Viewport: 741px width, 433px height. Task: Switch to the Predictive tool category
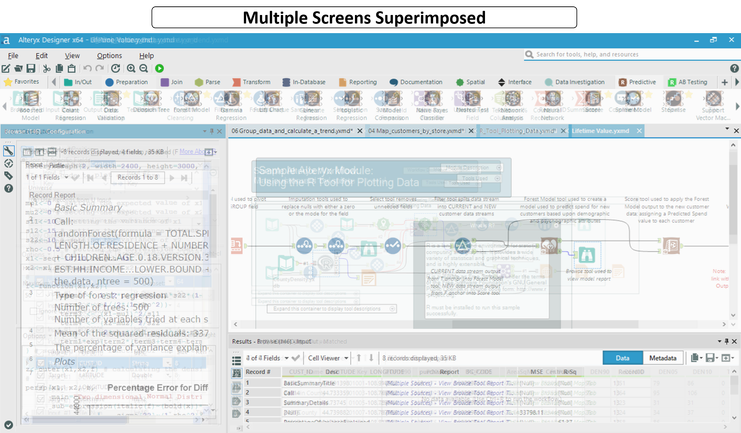tap(637, 82)
